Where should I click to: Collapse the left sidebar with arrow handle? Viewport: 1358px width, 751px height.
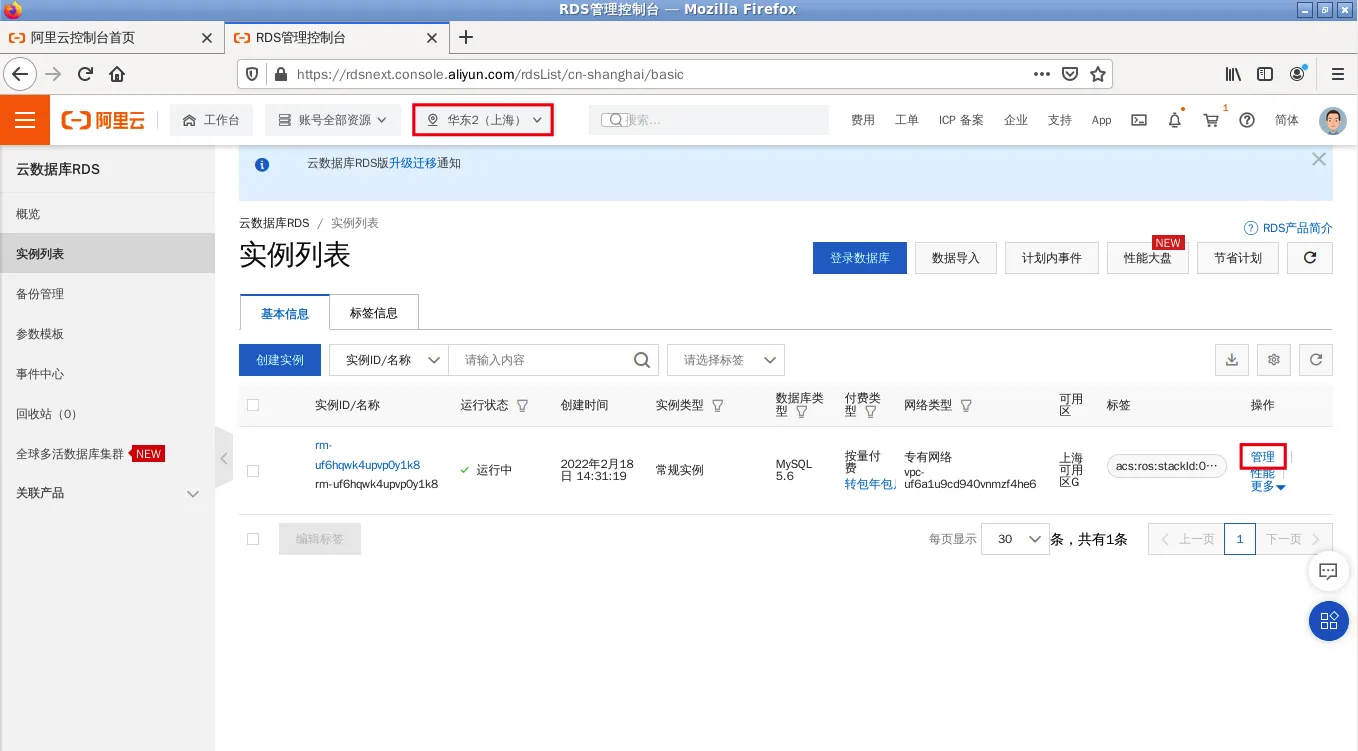tap(224, 458)
